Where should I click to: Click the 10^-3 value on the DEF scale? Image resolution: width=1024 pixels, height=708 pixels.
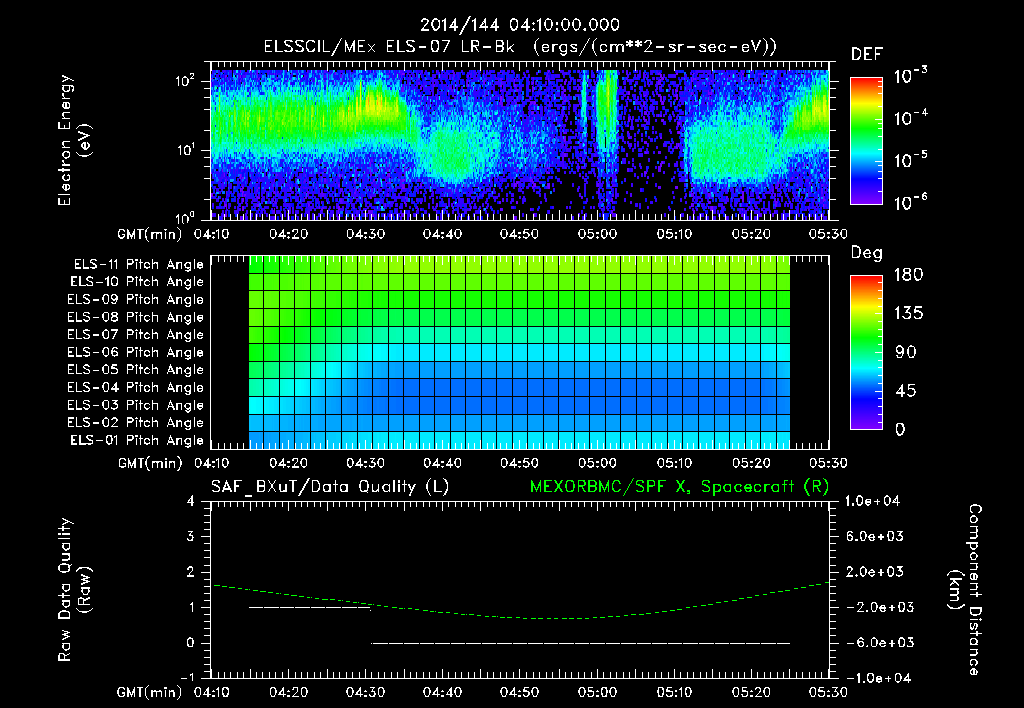910,75
